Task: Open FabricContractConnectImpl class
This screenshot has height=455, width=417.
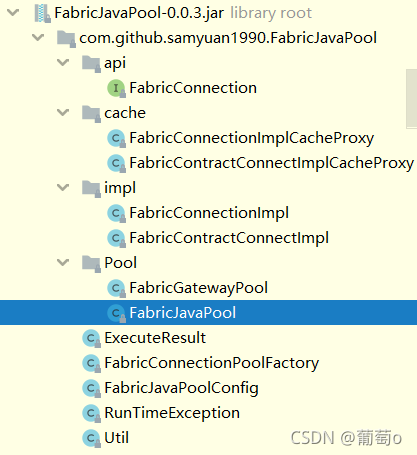Action: [229, 239]
